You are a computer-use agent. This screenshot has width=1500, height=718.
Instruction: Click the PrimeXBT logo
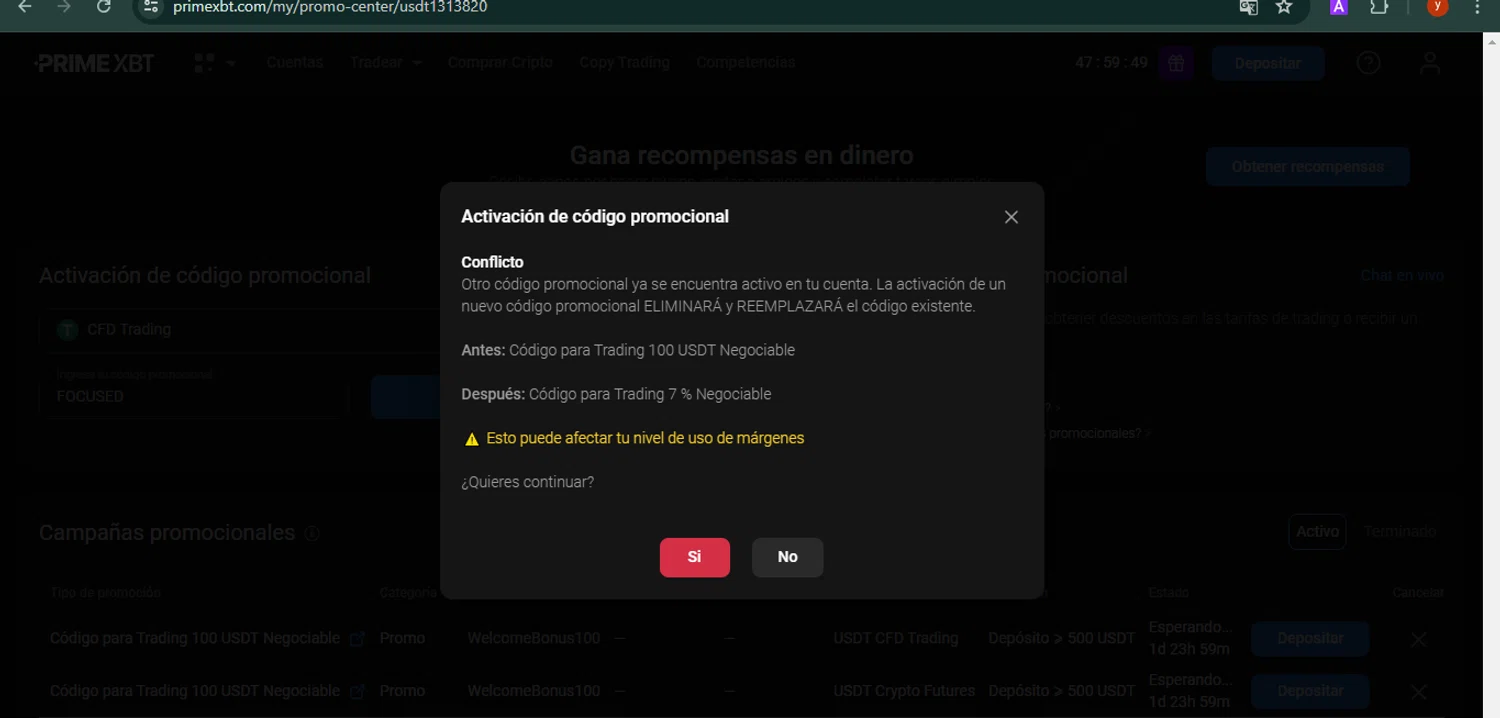pos(94,63)
